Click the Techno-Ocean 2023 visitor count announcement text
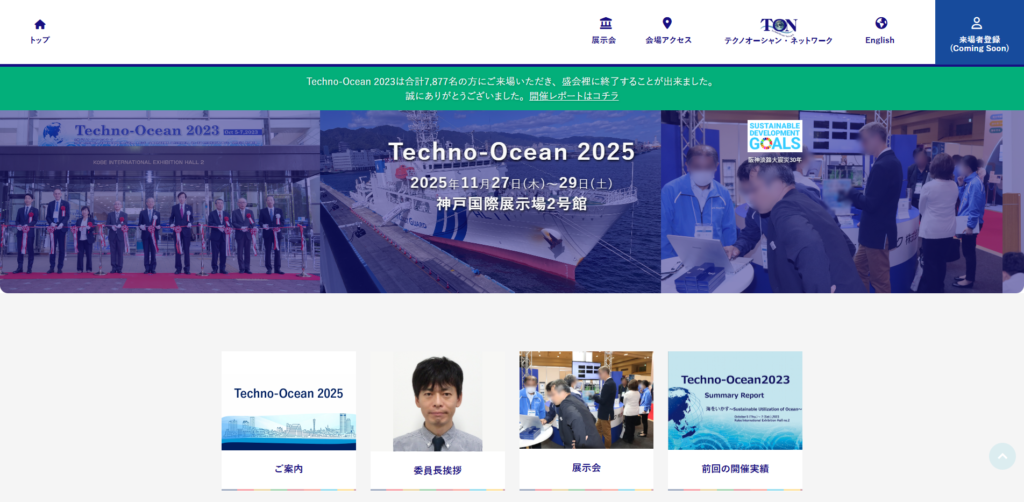Image resolution: width=1024 pixels, height=502 pixels. [x=511, y=82]
